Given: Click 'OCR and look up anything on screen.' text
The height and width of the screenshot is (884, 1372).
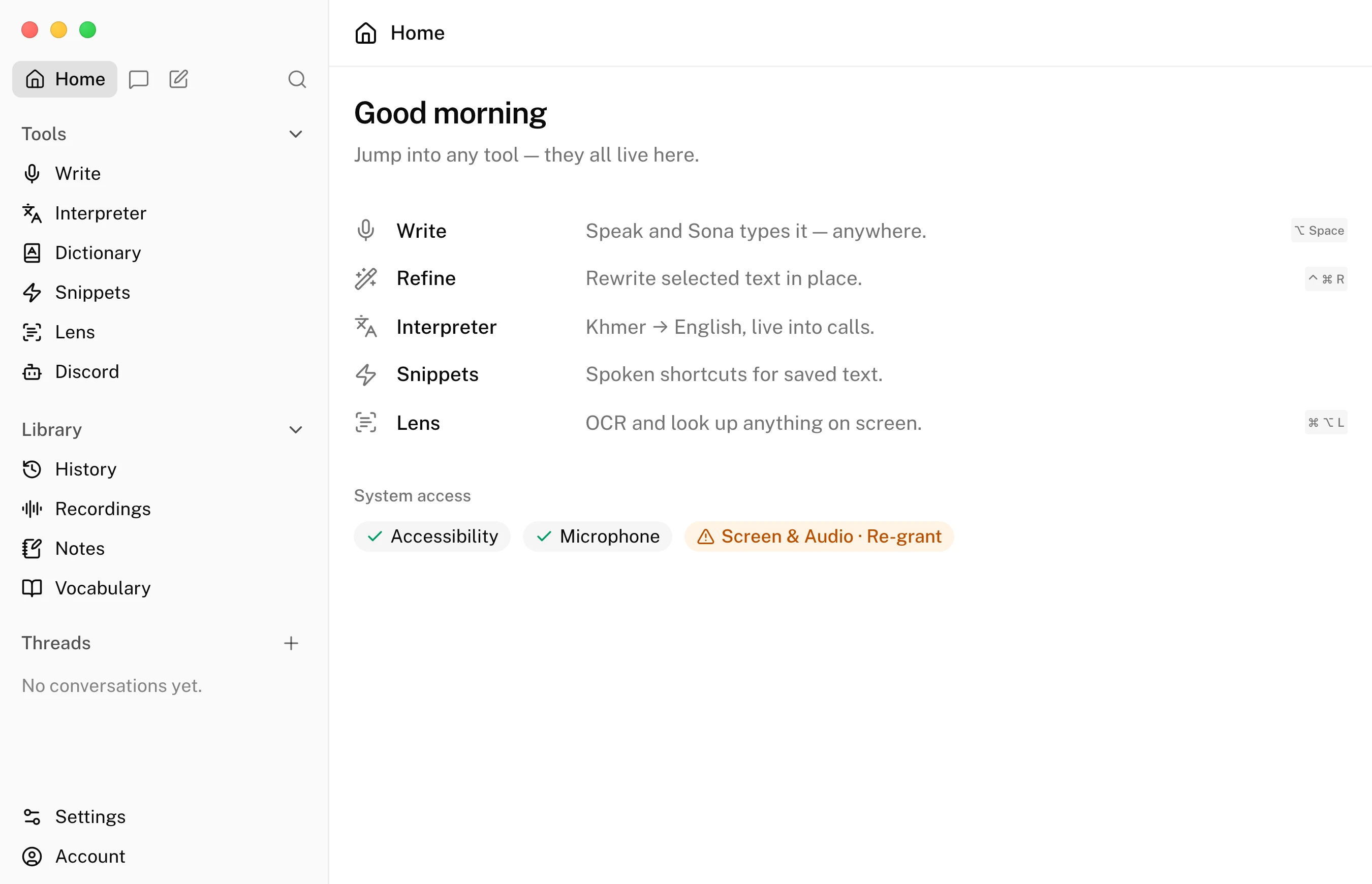Looking at the screenshot, I should (754, 423).
